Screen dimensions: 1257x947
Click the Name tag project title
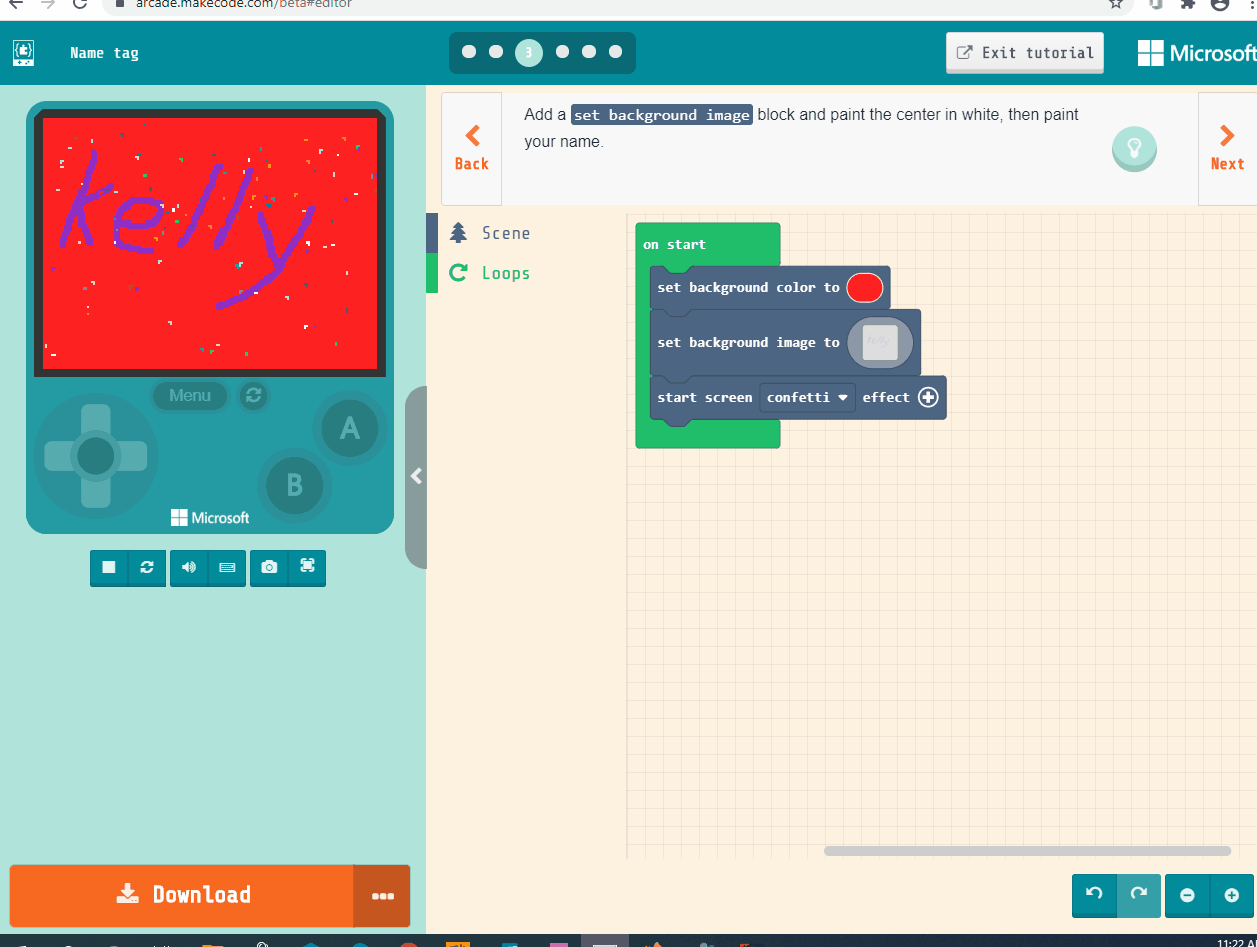pos(104,53)
